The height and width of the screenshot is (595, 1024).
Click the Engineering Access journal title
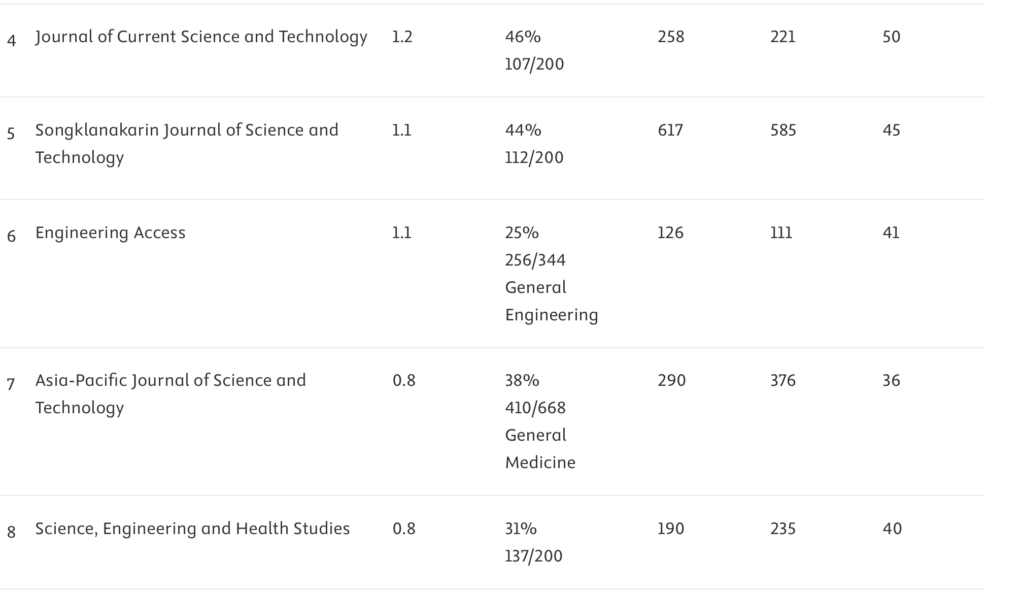110,233
